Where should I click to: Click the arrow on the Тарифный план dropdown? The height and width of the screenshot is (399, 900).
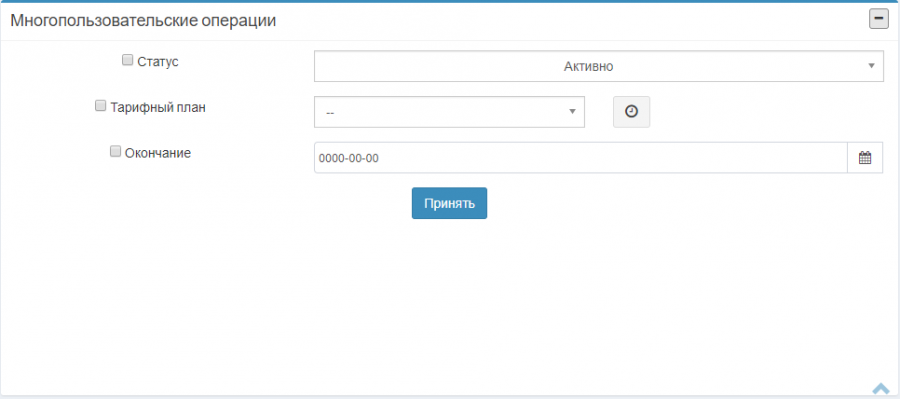[572, 111]
